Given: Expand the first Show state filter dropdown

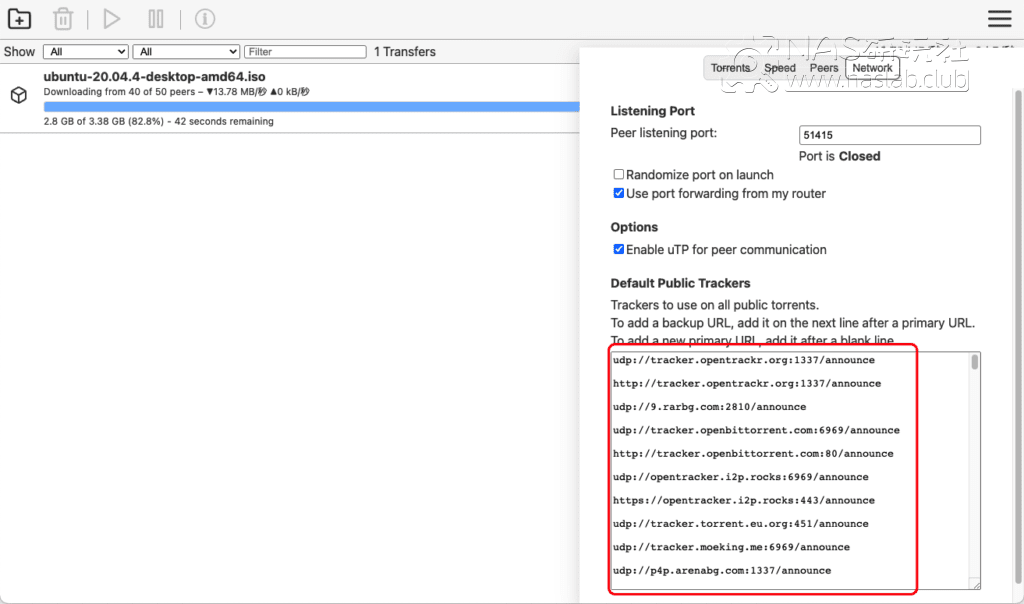Looking at the screenshot, I should (86, 52).
